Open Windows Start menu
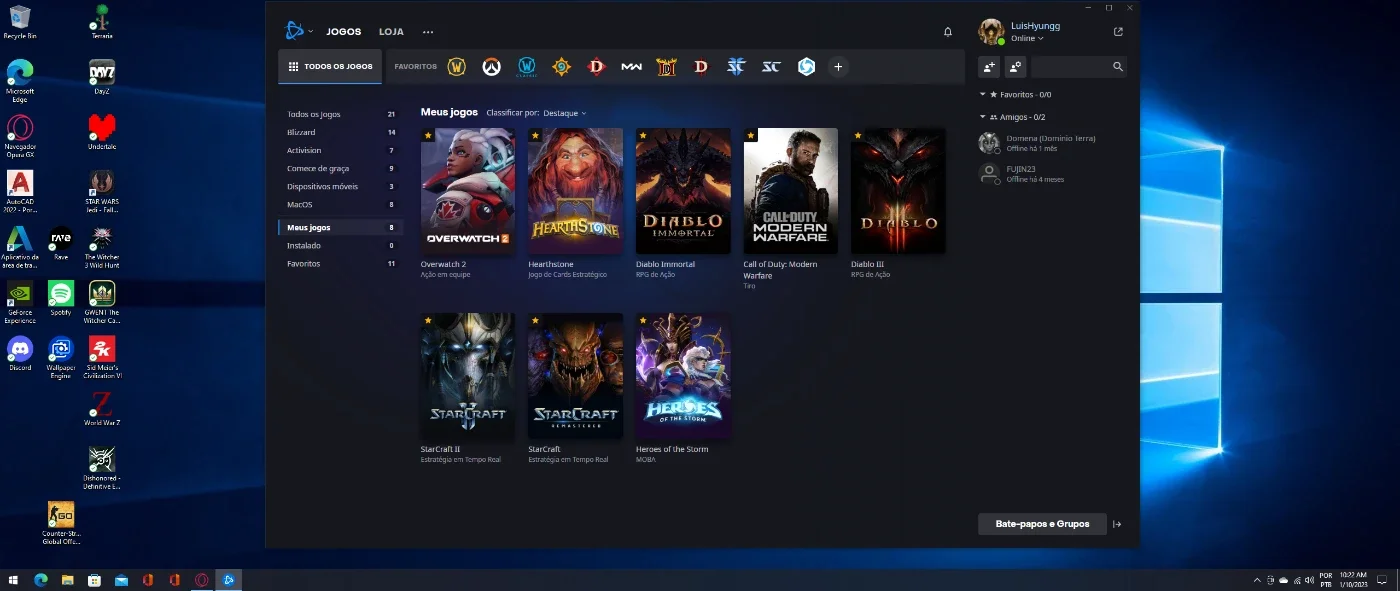The height and width of the screenshot is (591, 1400). pos(14,580)
